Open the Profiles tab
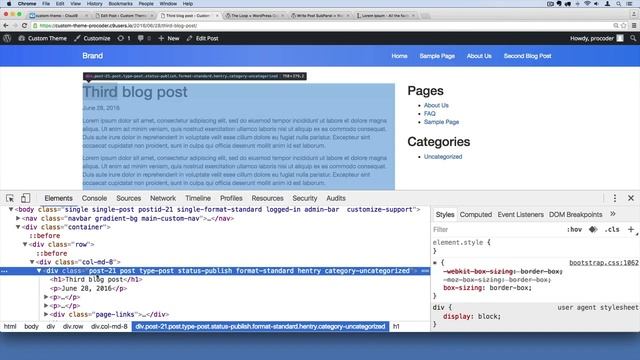Image resolution: width=640 pixels, height=360 pixels. 231,198
